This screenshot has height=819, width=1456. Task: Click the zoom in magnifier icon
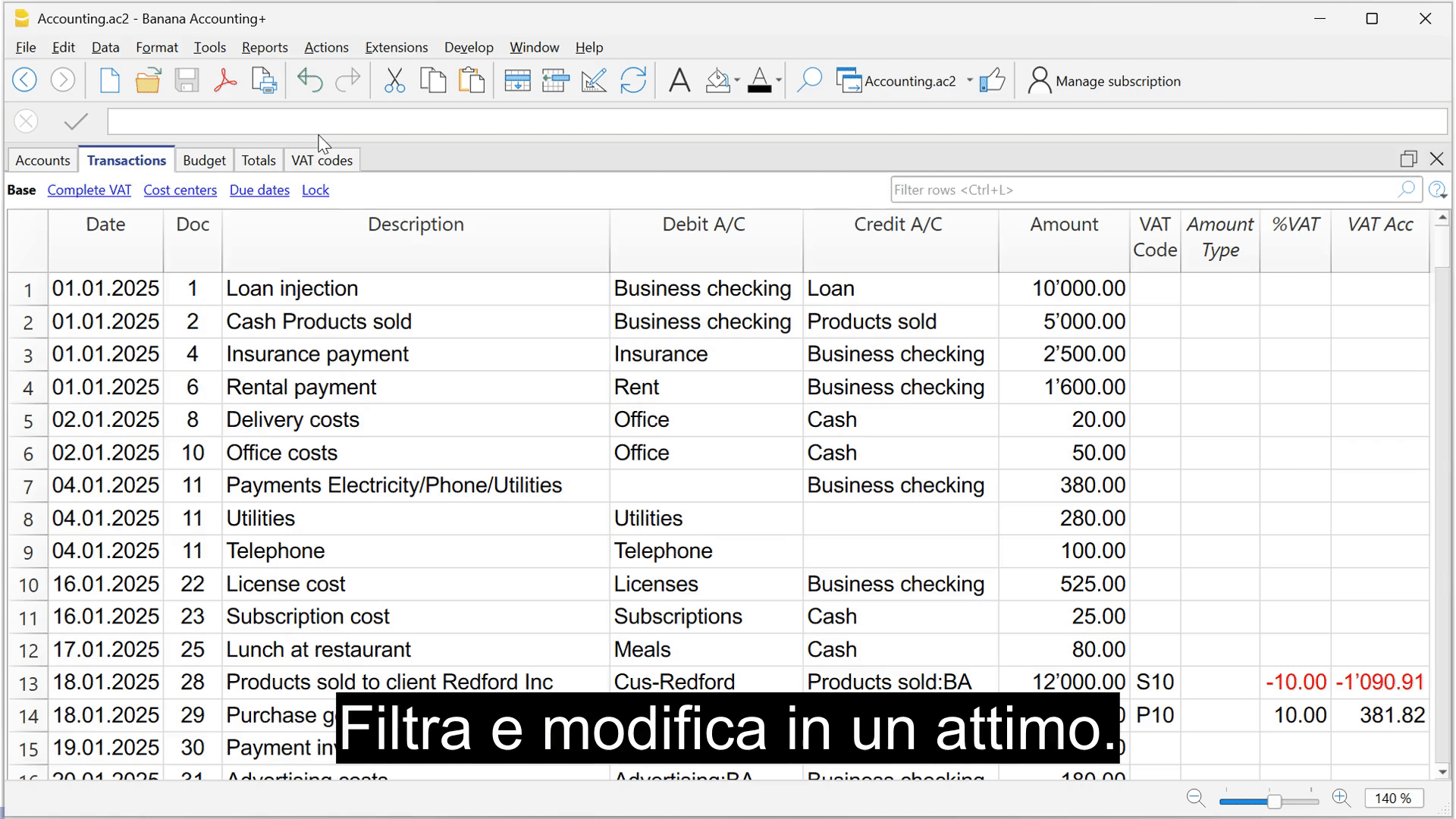click(1341, 798)
